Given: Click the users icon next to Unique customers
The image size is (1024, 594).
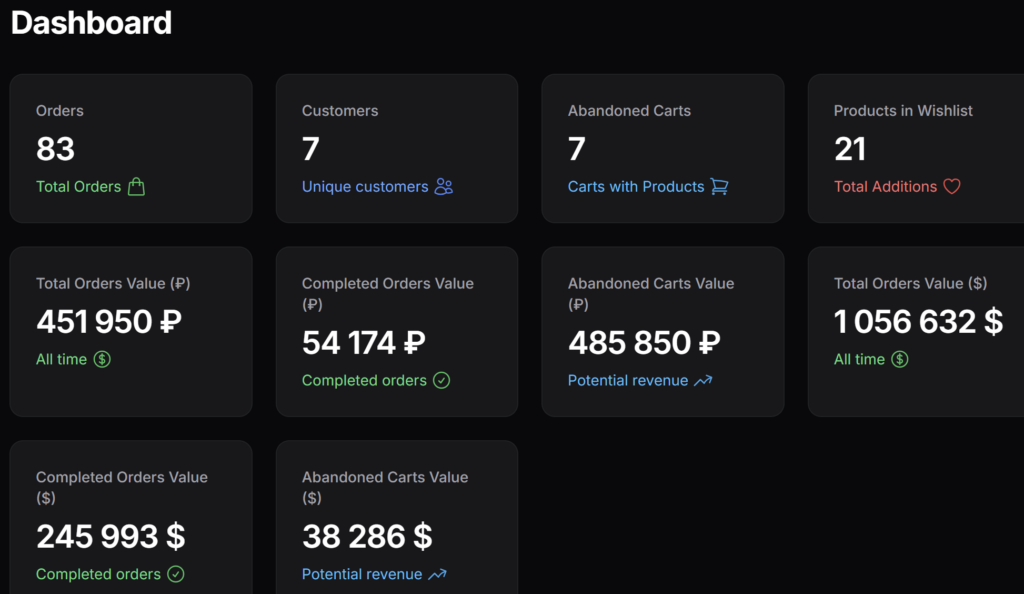Looking at the screenshot, I should (444, 187).
